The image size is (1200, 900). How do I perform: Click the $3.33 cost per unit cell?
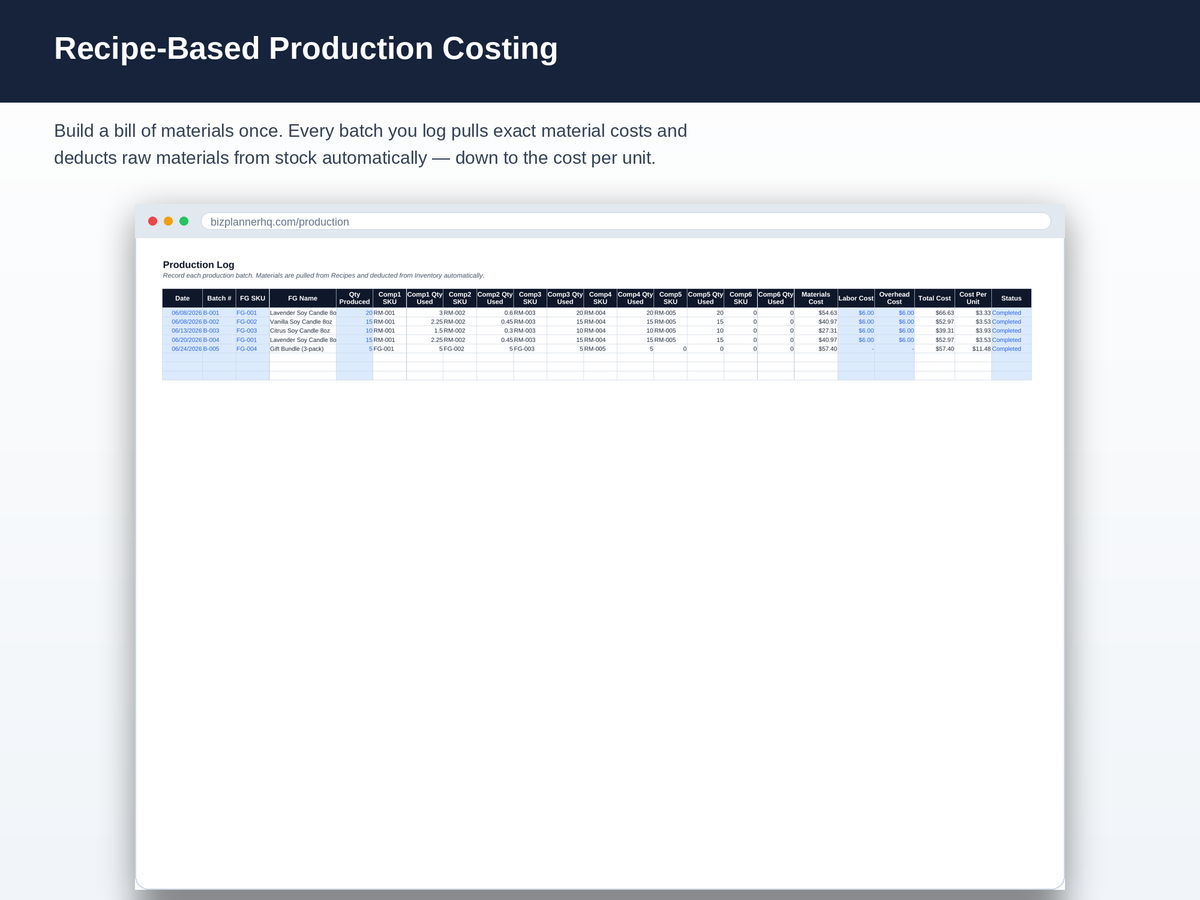click(x=973, y=313)
